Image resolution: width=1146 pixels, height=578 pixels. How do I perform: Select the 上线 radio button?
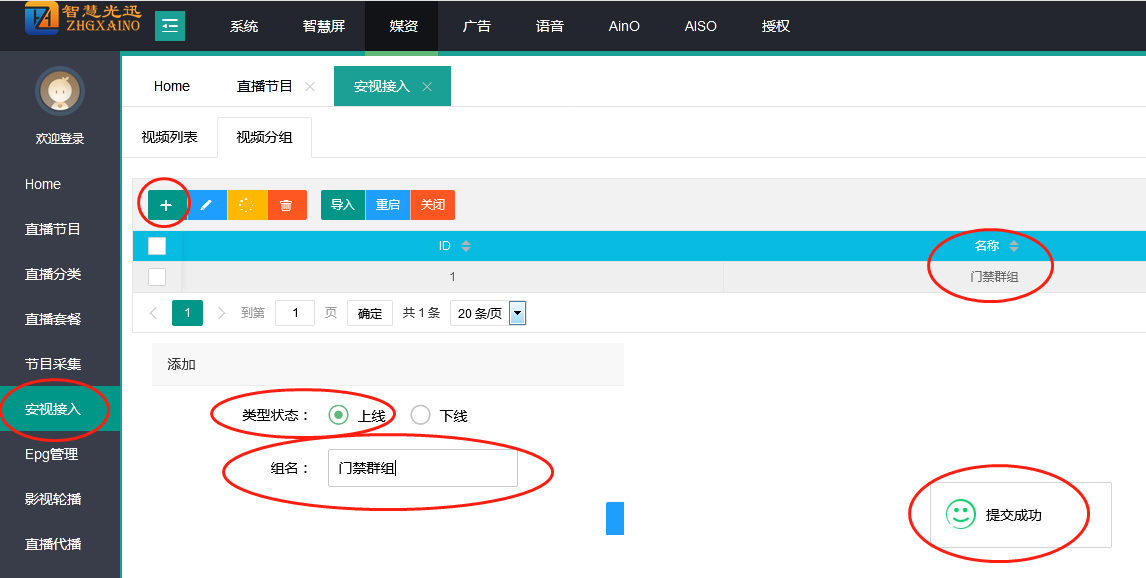339,415
